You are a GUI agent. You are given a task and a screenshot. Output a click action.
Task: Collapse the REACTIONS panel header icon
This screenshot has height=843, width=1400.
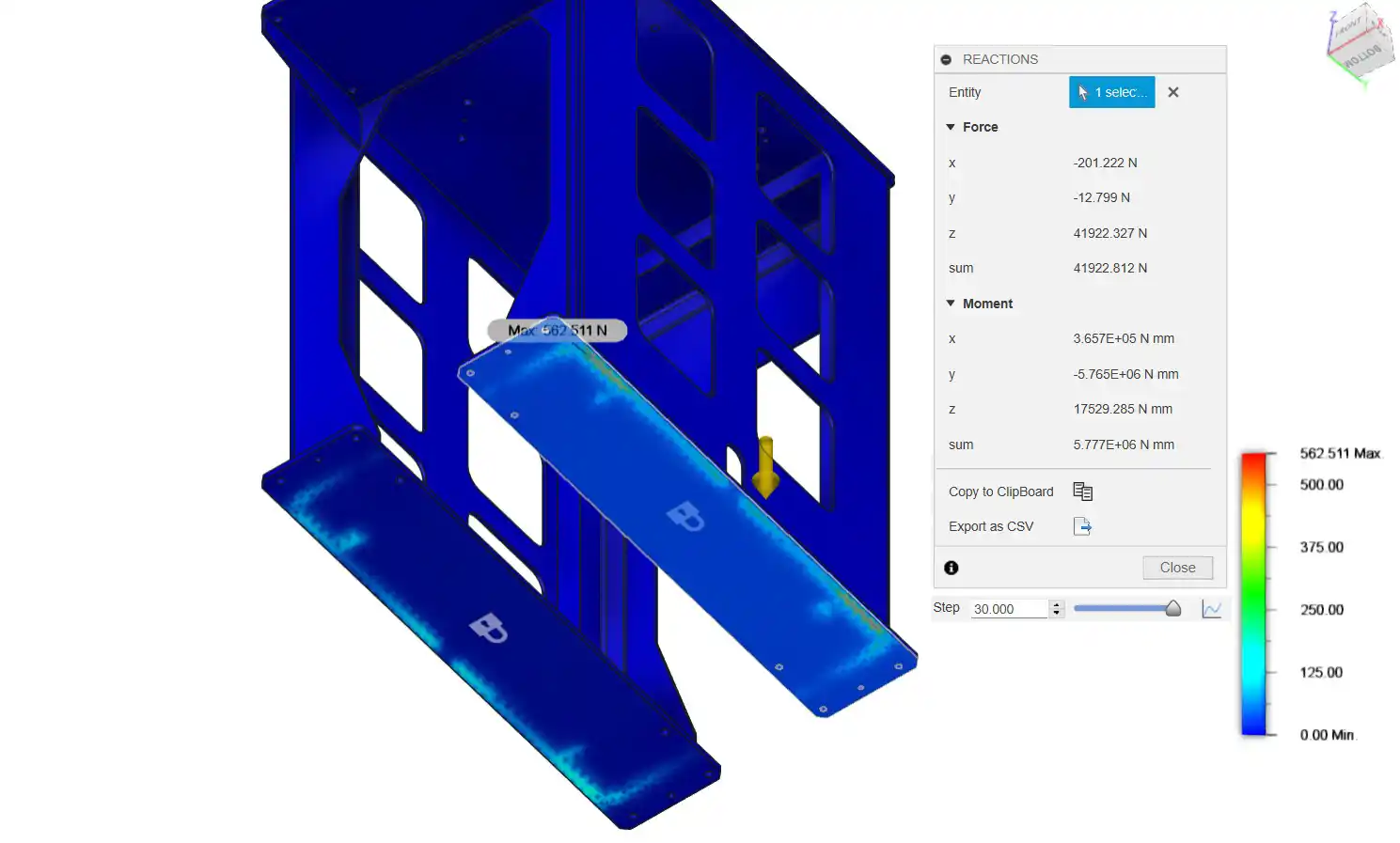pyautogui.click(x=946, y=59)
